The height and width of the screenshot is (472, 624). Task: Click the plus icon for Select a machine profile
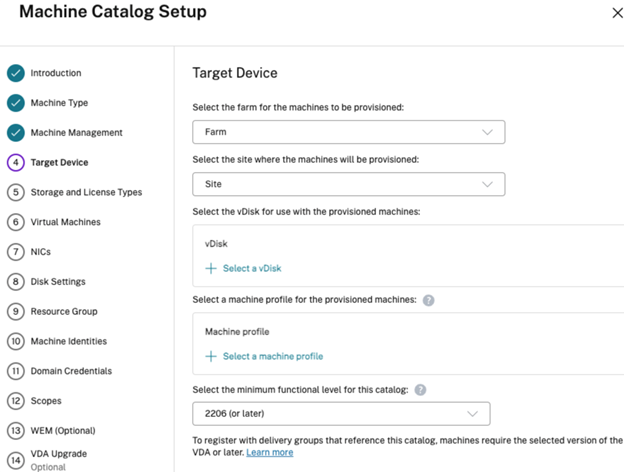211,356
